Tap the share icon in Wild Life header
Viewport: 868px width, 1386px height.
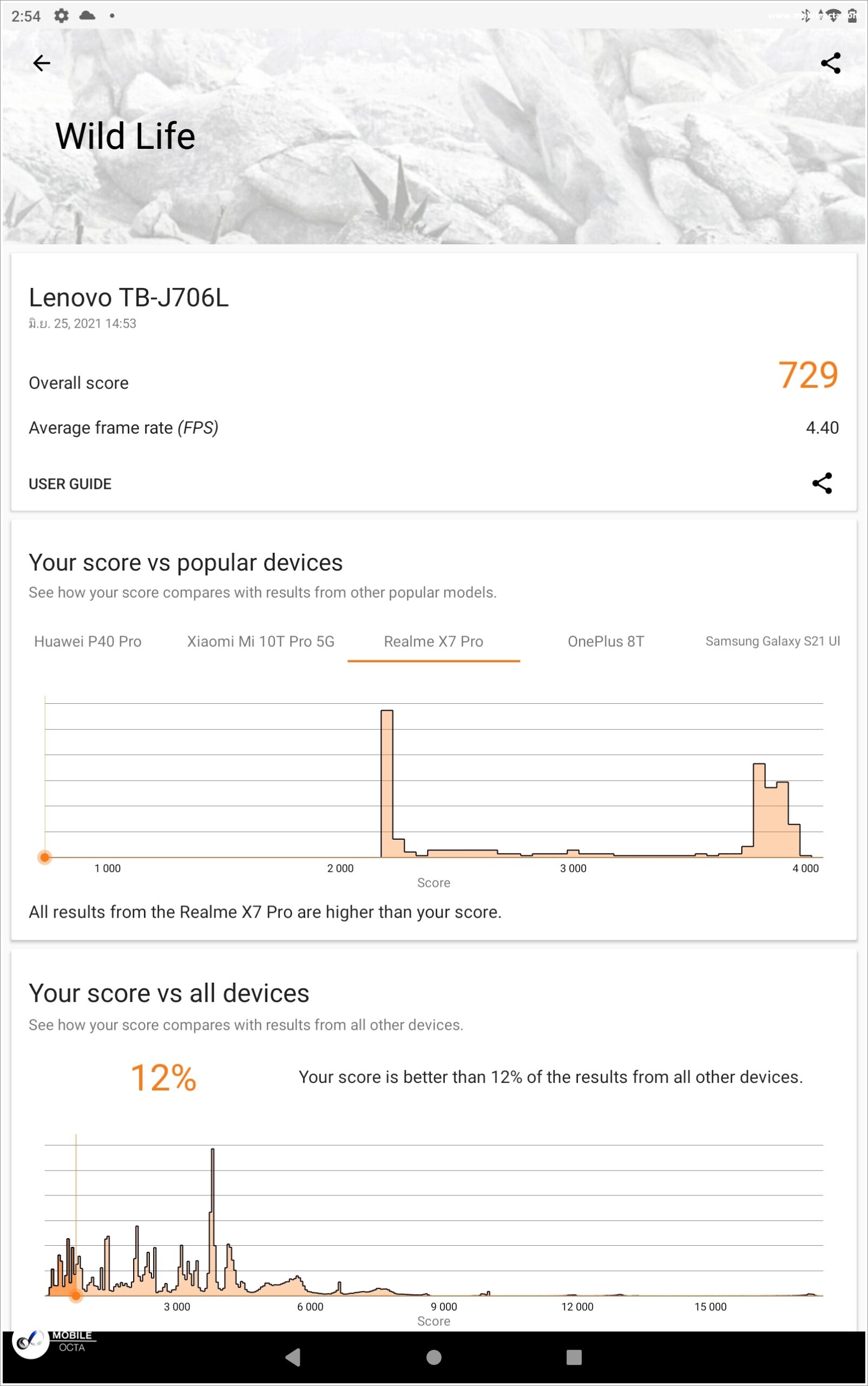830,63
